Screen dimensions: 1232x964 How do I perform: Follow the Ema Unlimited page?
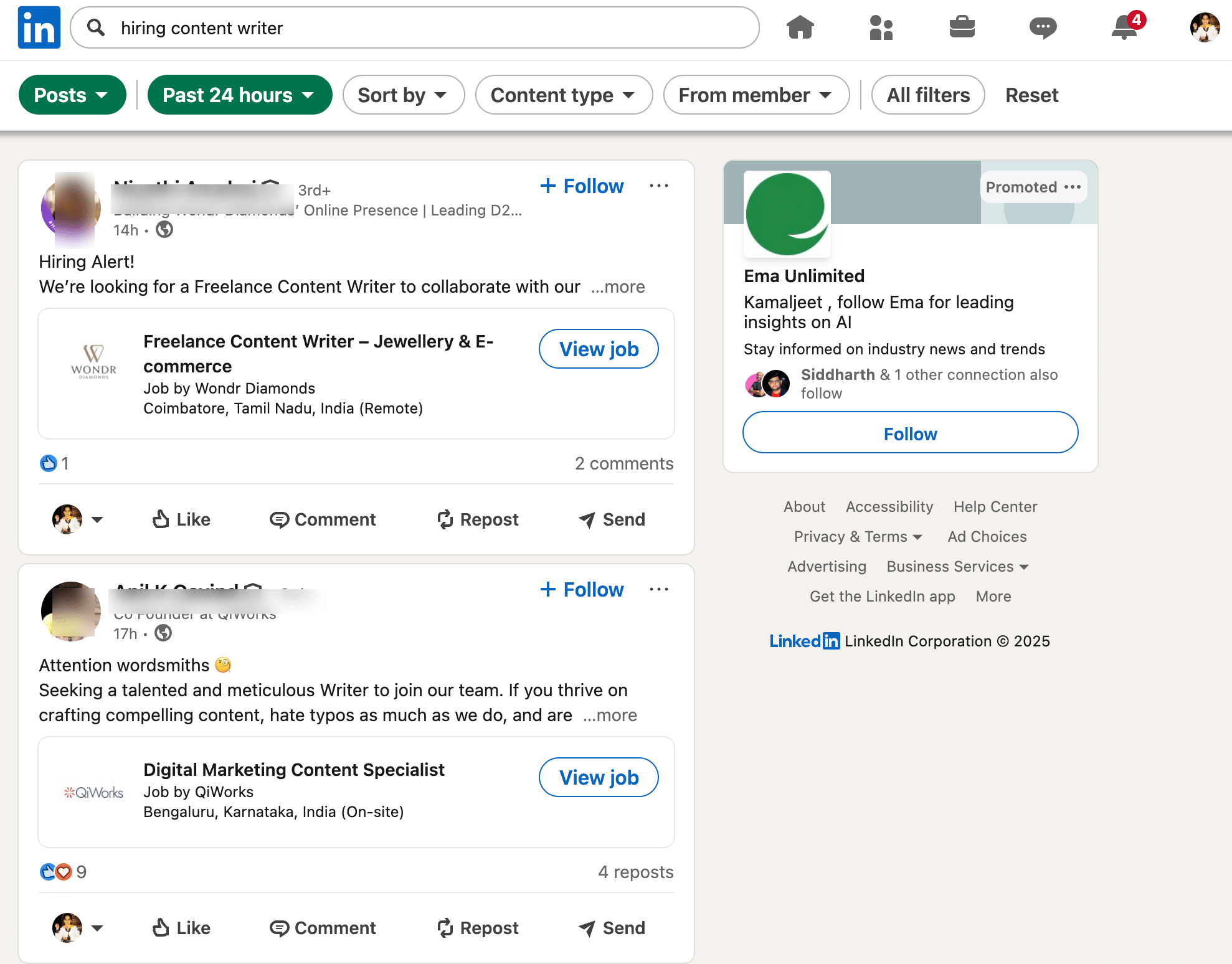[910, 433]
